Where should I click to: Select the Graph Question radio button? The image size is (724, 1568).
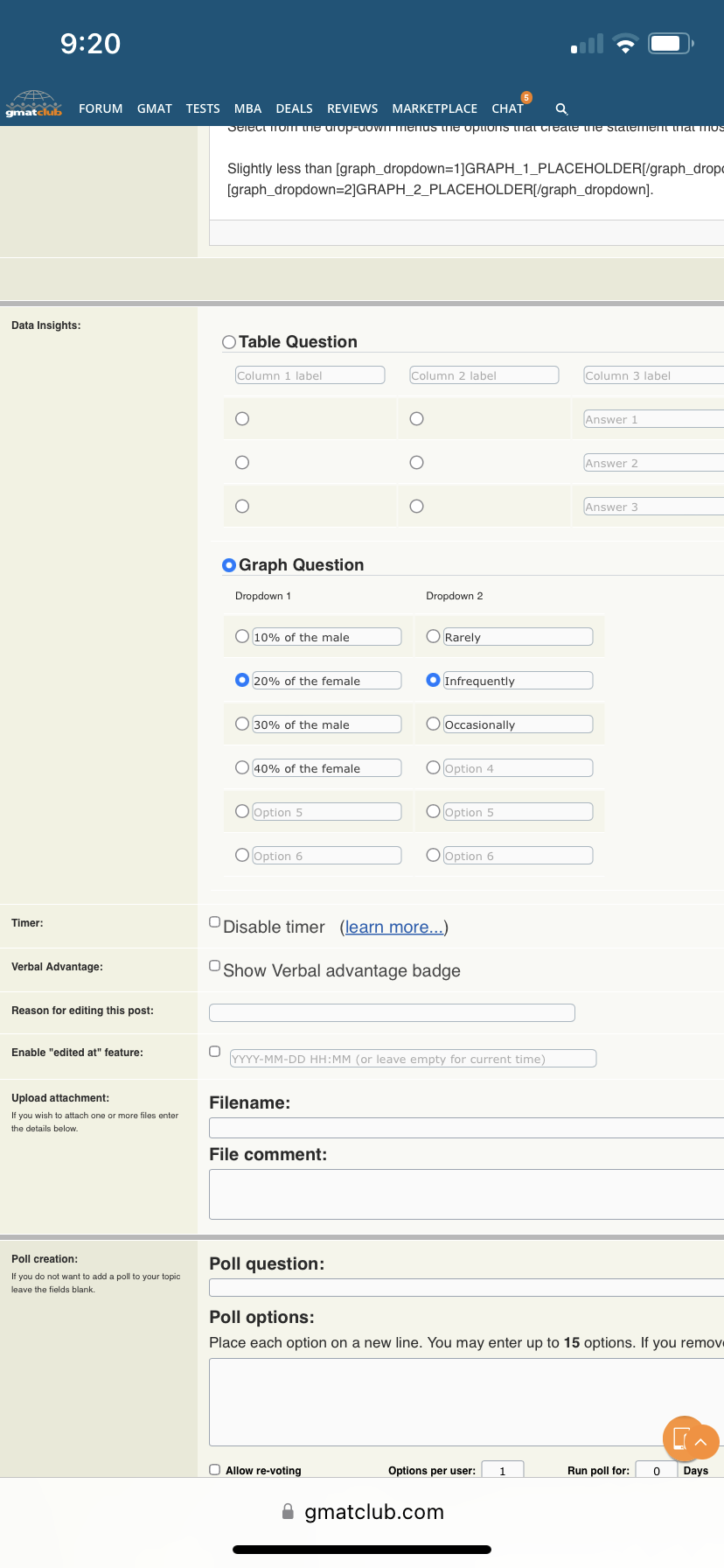pos(229,565)
